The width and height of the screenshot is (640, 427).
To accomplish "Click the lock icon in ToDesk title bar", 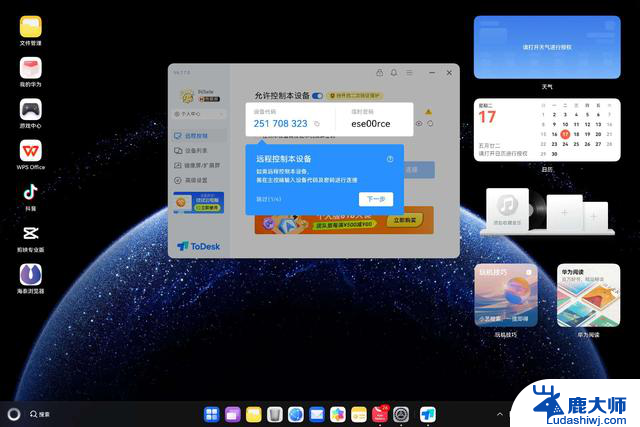I will (x=380, y=73).
